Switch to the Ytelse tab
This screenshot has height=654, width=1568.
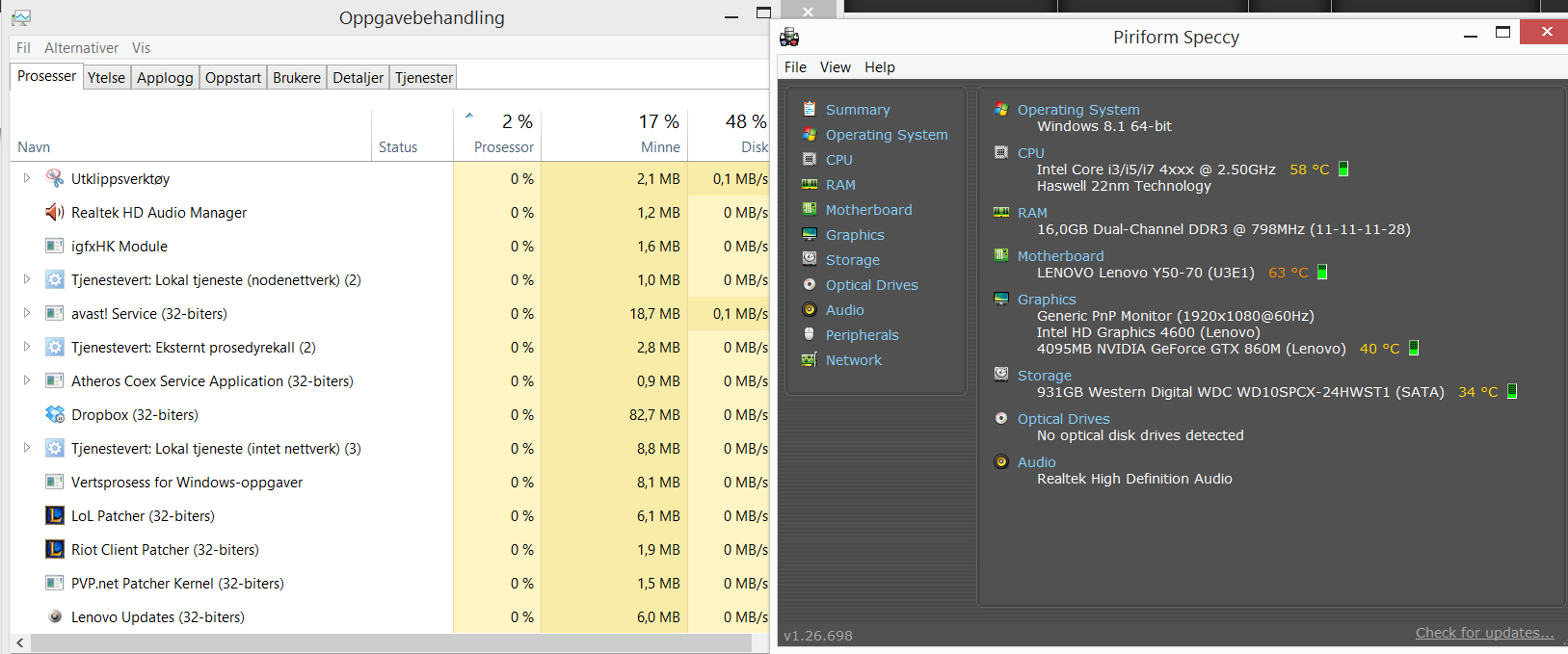(x=106, y=78)
